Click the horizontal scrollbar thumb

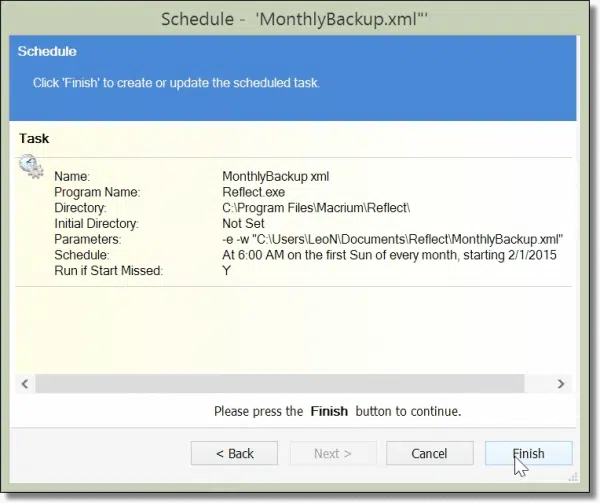(x=280, y=384)
